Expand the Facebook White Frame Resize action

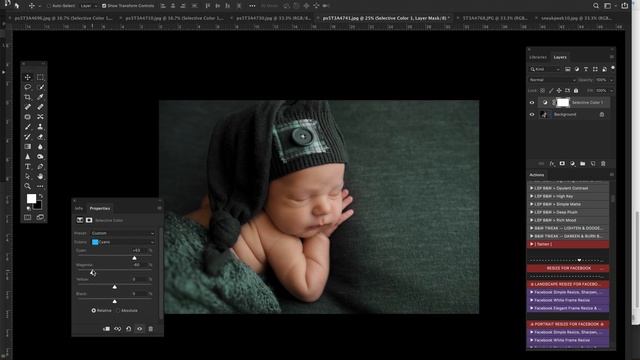click(x=531, y=300)
